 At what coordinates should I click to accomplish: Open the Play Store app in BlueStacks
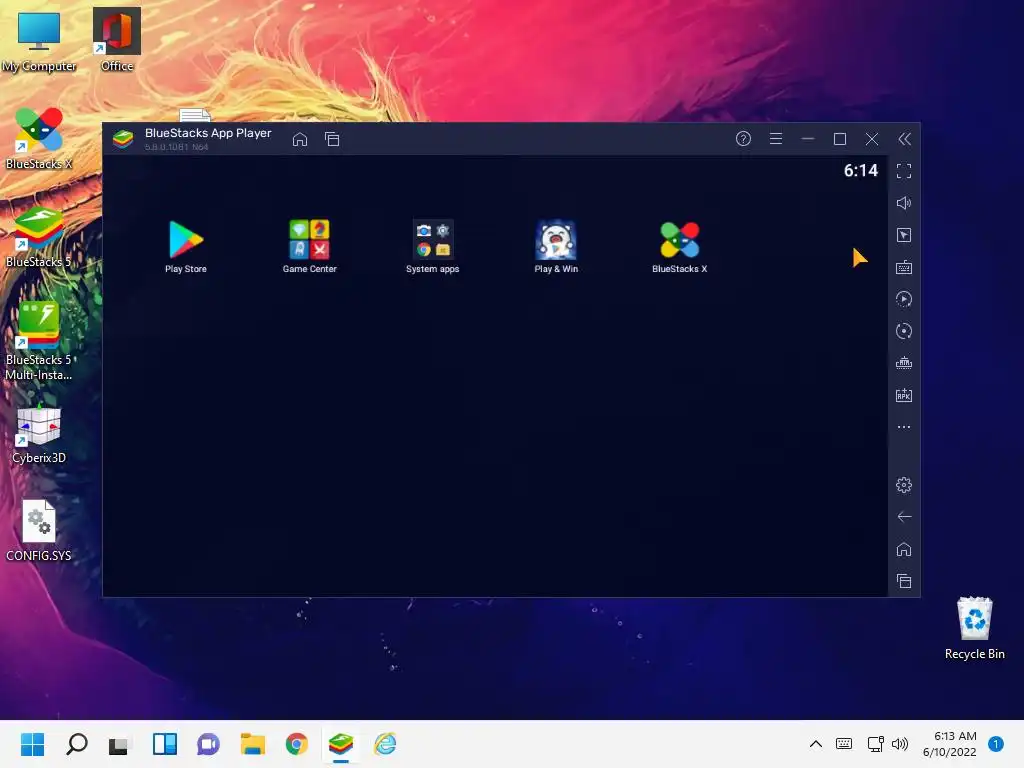[186, 246]
